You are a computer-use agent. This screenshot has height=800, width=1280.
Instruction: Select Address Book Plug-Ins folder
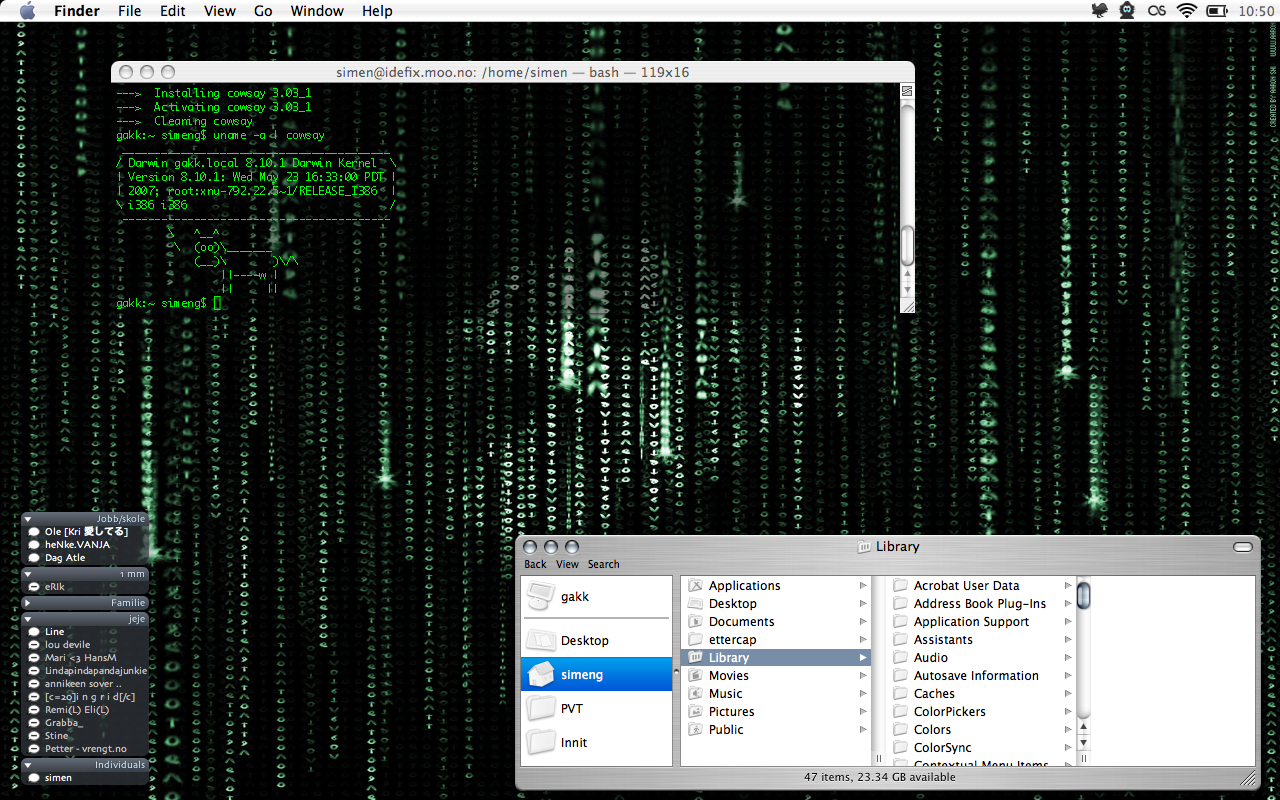[x=980, y=604]
